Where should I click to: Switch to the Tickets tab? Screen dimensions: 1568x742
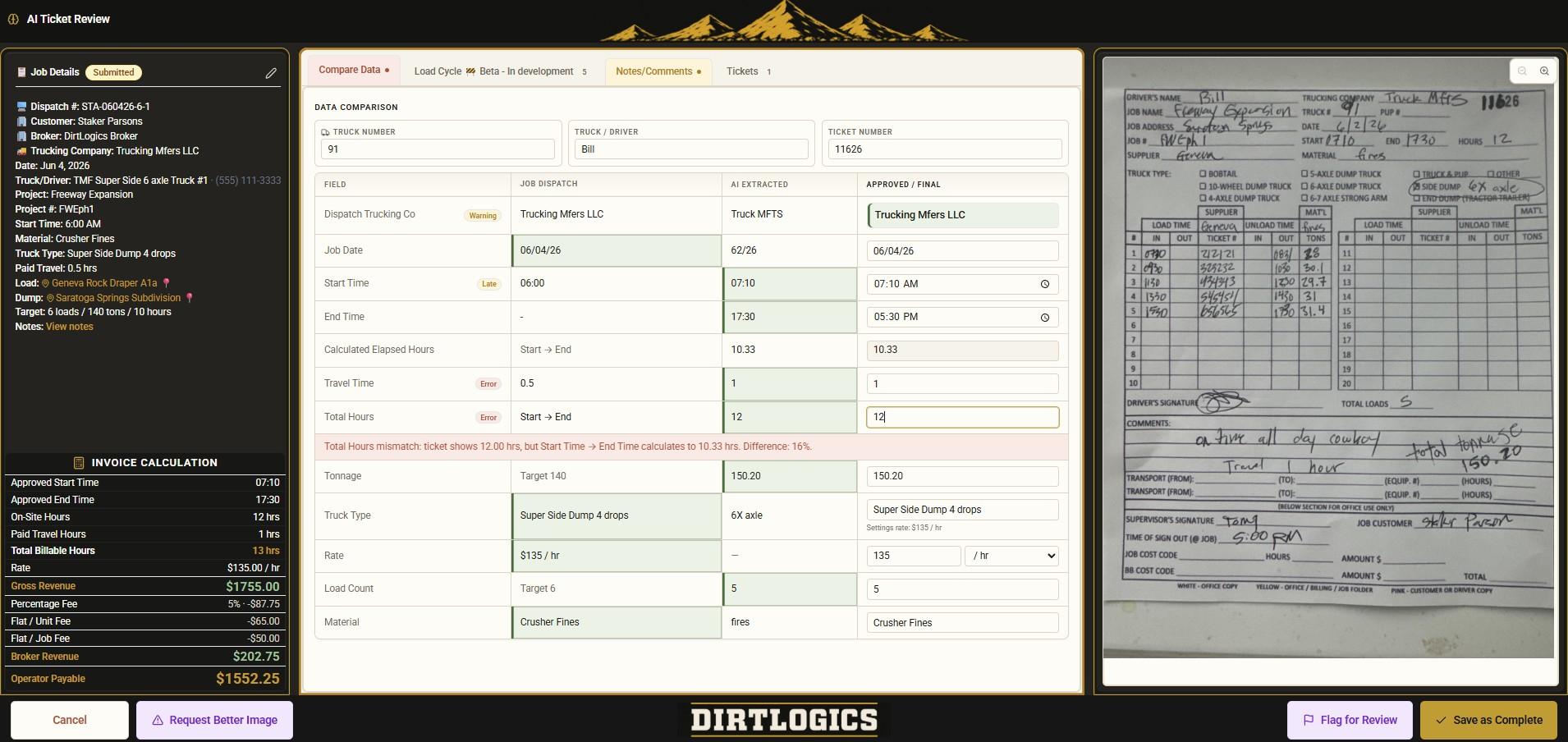pyautogui.click(x=748, y=71)
